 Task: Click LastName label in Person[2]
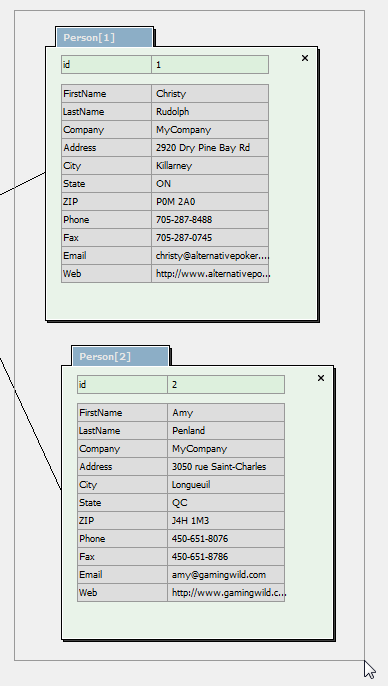(122, 430)
